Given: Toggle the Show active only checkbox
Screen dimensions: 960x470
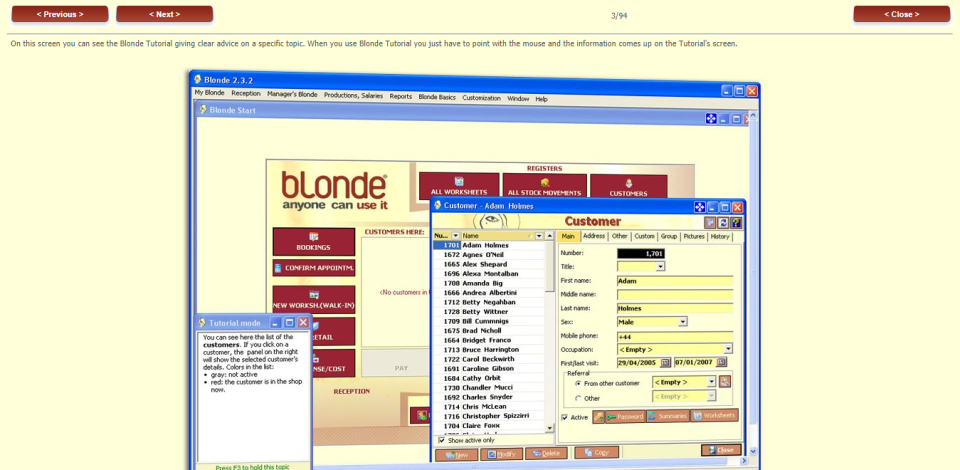Looking at the screenshot, I should click(x=441, y=440).
